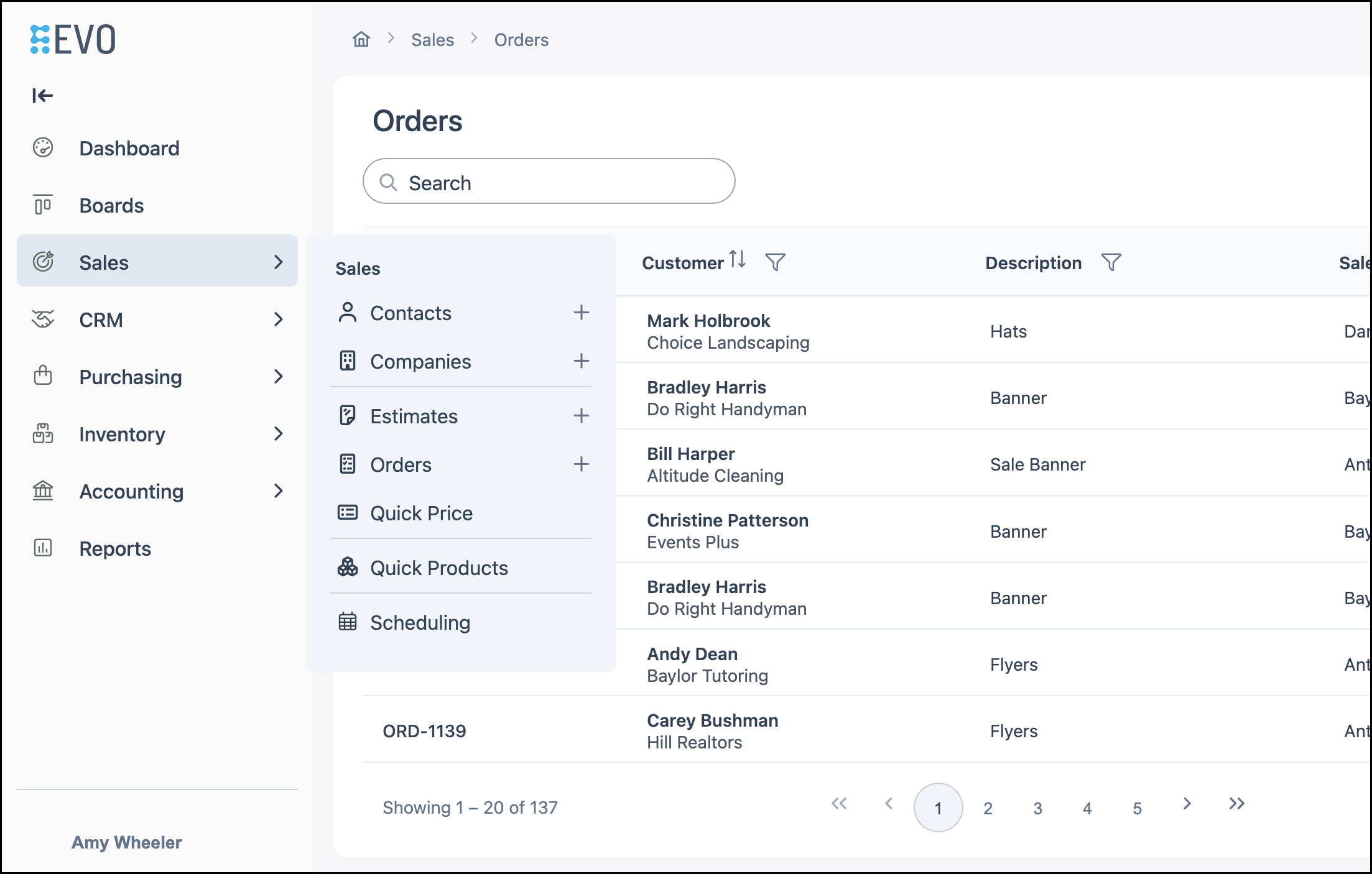Expand the Purchasing menu chevron
The width and height of the screenshot is (1372, 874).
point(279,376)
